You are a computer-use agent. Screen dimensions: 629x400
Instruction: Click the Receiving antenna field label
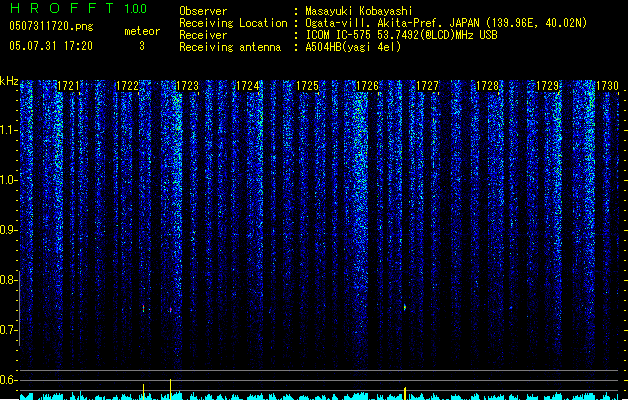[230, 47]
